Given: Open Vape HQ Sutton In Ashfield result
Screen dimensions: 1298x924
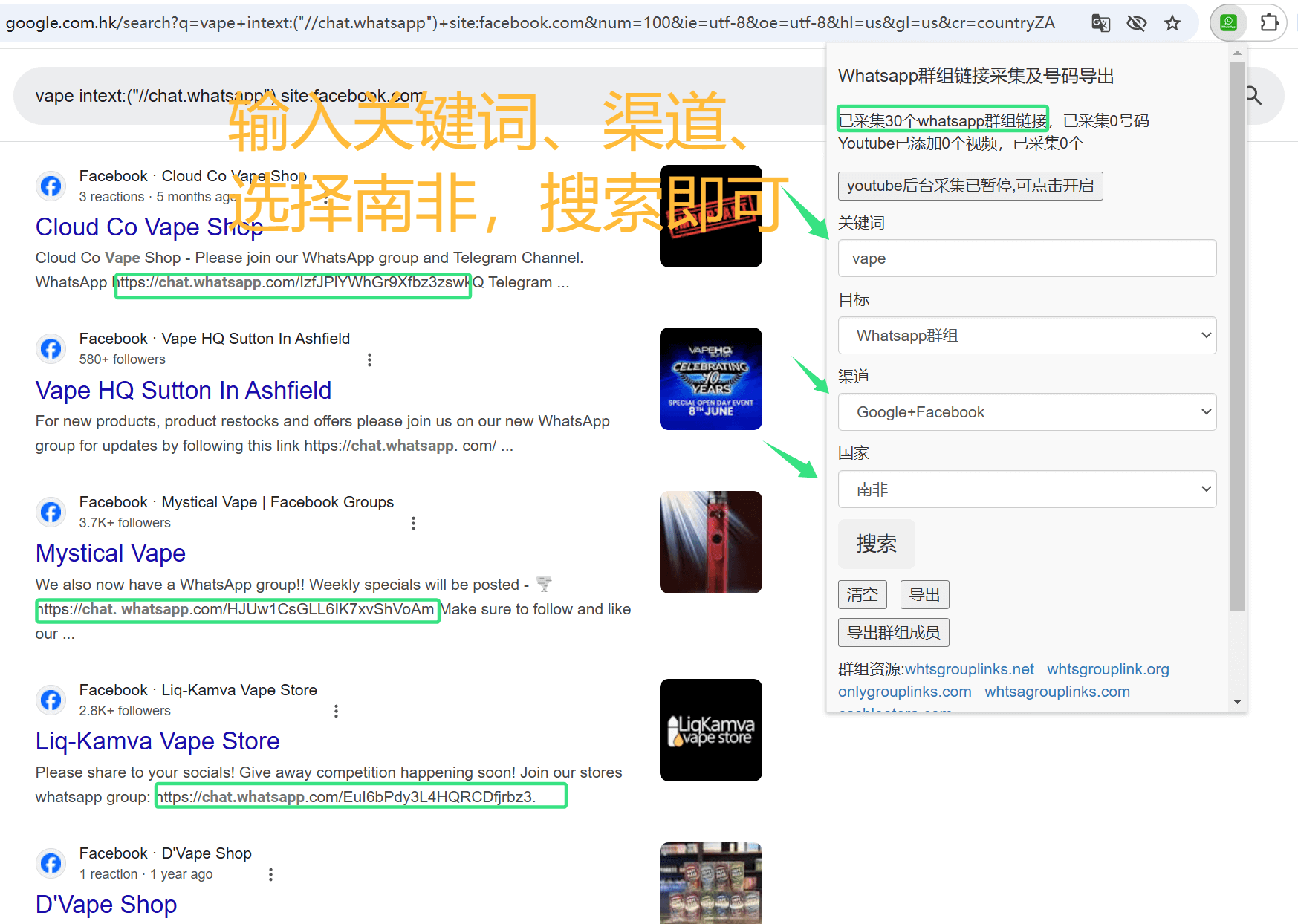Looking at the screenshot, I should point(184,391).
